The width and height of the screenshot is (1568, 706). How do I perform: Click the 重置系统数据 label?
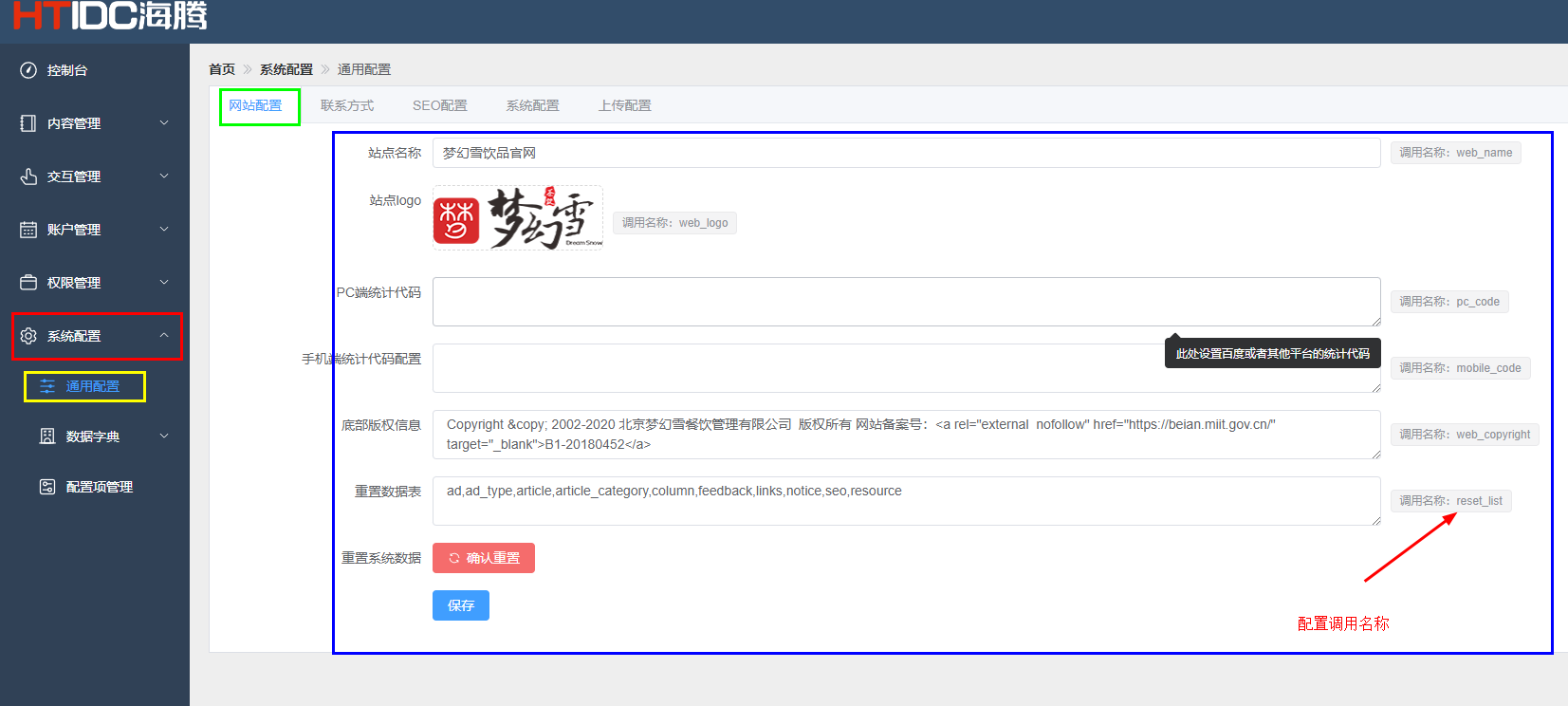point(381,558)
